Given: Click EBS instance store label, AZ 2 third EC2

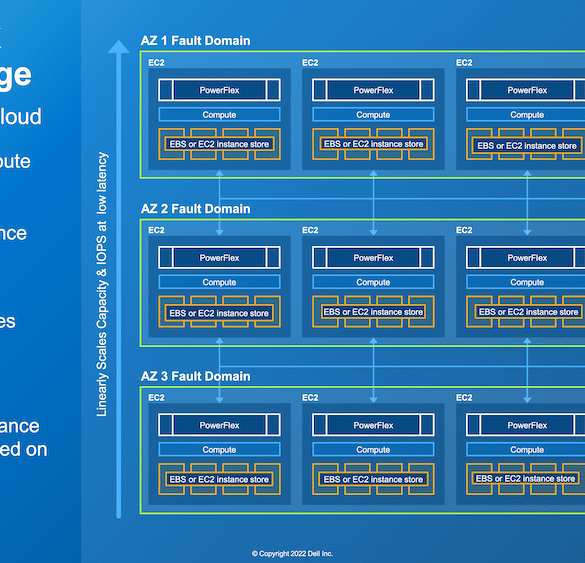Looking at the screenshot, I should (528, 312).
